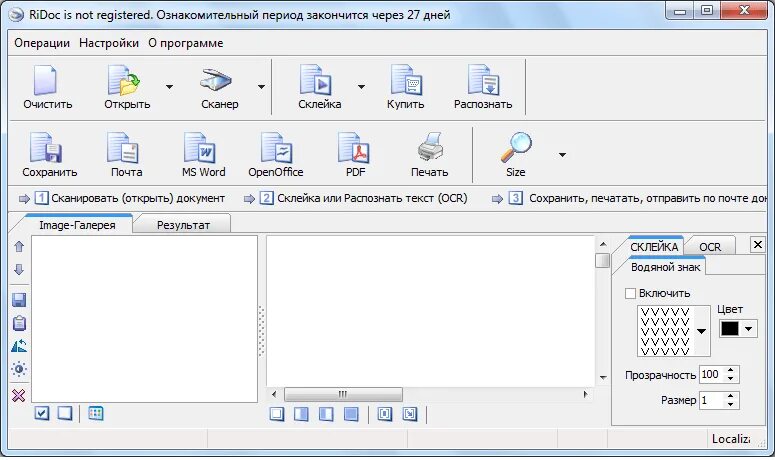775x460 pixels.
Task: Click the floppy disk icon in gallery sidebar
Action: tap(19, 300)
